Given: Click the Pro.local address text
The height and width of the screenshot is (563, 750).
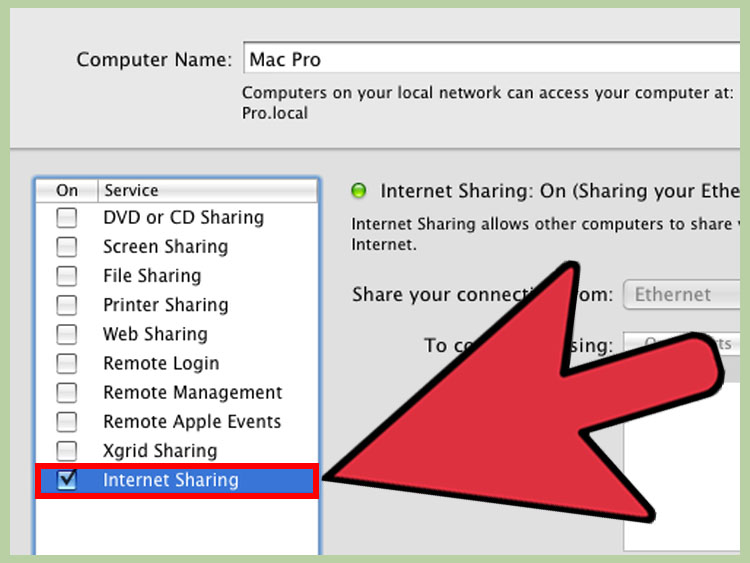Looking at the screenshot, I should pos(275,113).
